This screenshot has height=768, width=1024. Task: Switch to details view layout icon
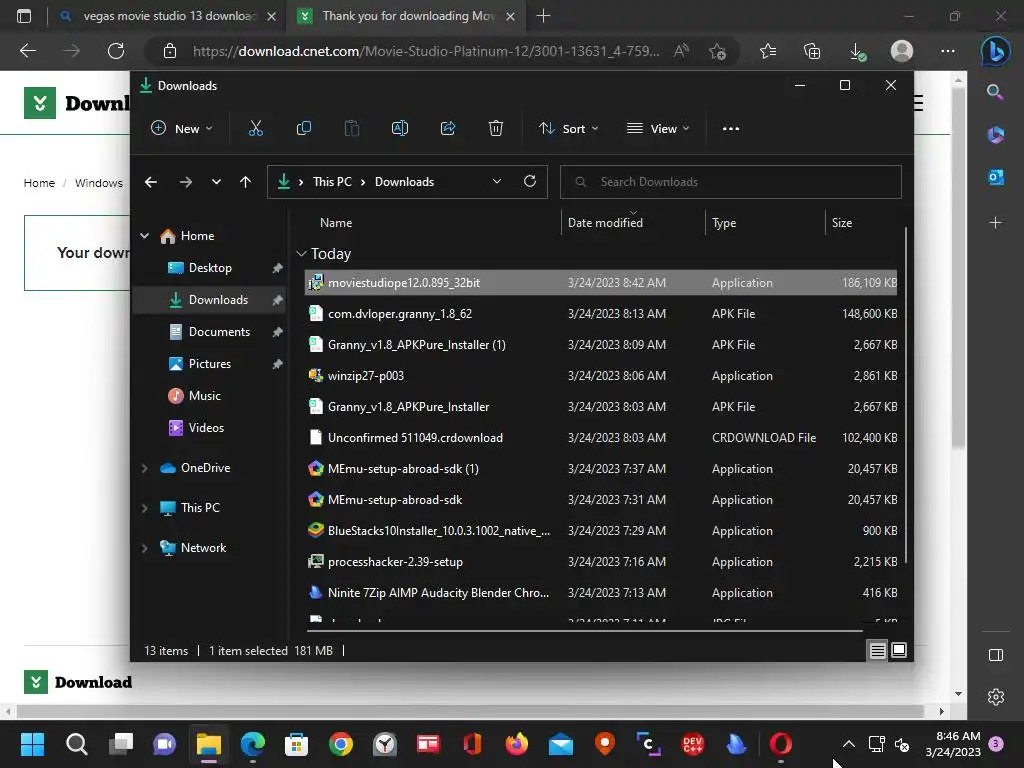877,650
